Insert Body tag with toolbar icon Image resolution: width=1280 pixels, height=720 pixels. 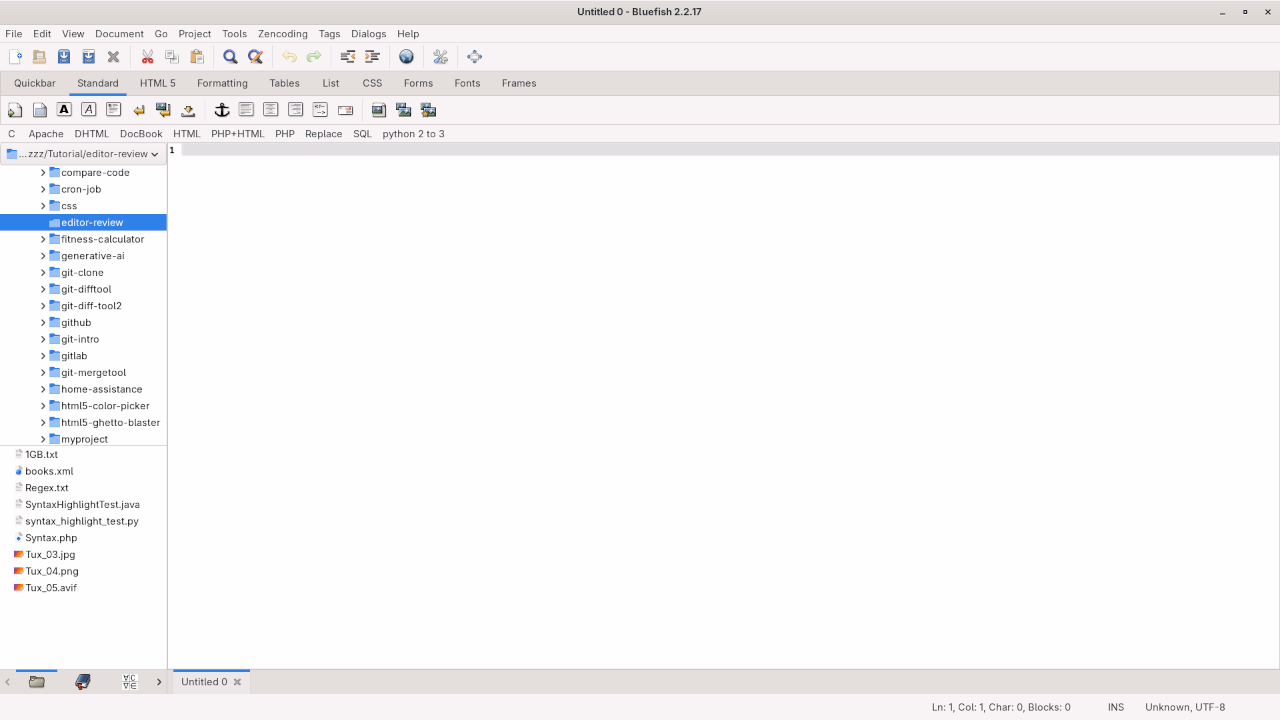click(x=40, y=110)
